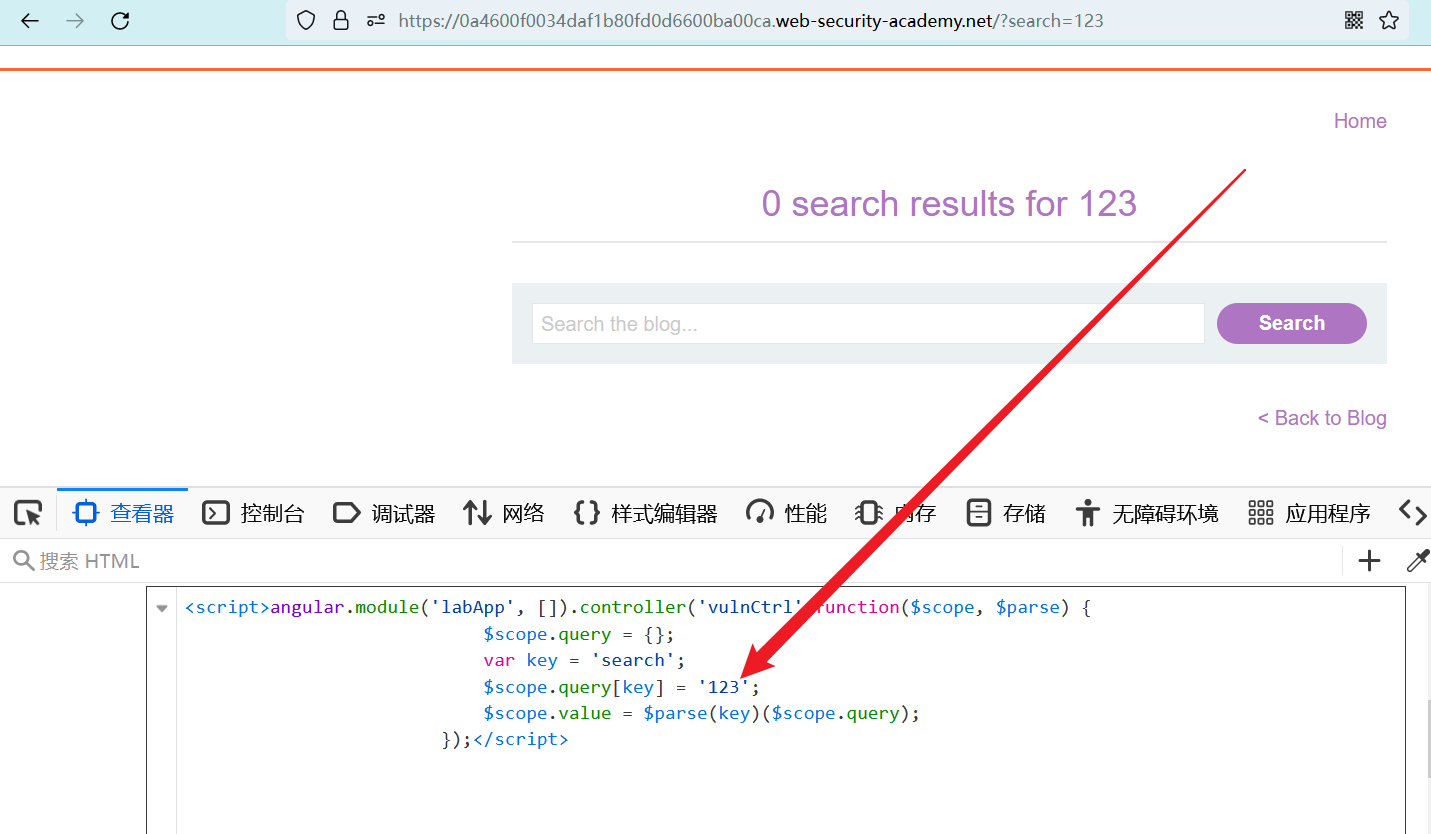
Task: Switch to 样式编辑器 style editor tab
Action: 646,513
